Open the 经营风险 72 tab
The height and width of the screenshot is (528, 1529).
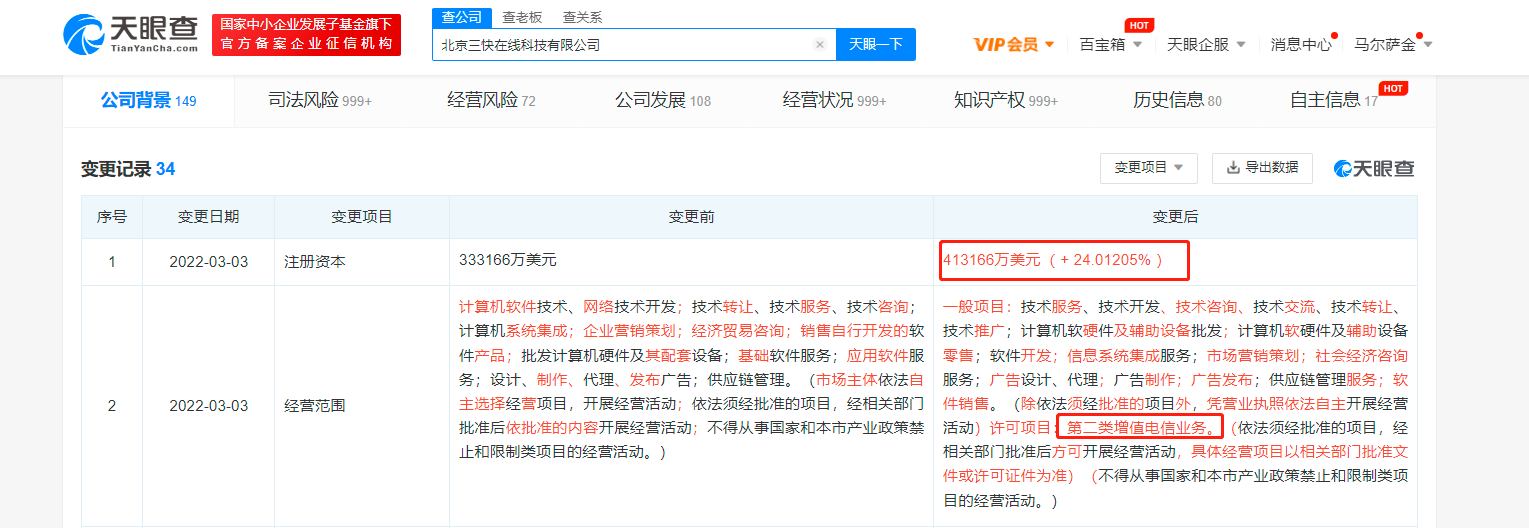491,100
